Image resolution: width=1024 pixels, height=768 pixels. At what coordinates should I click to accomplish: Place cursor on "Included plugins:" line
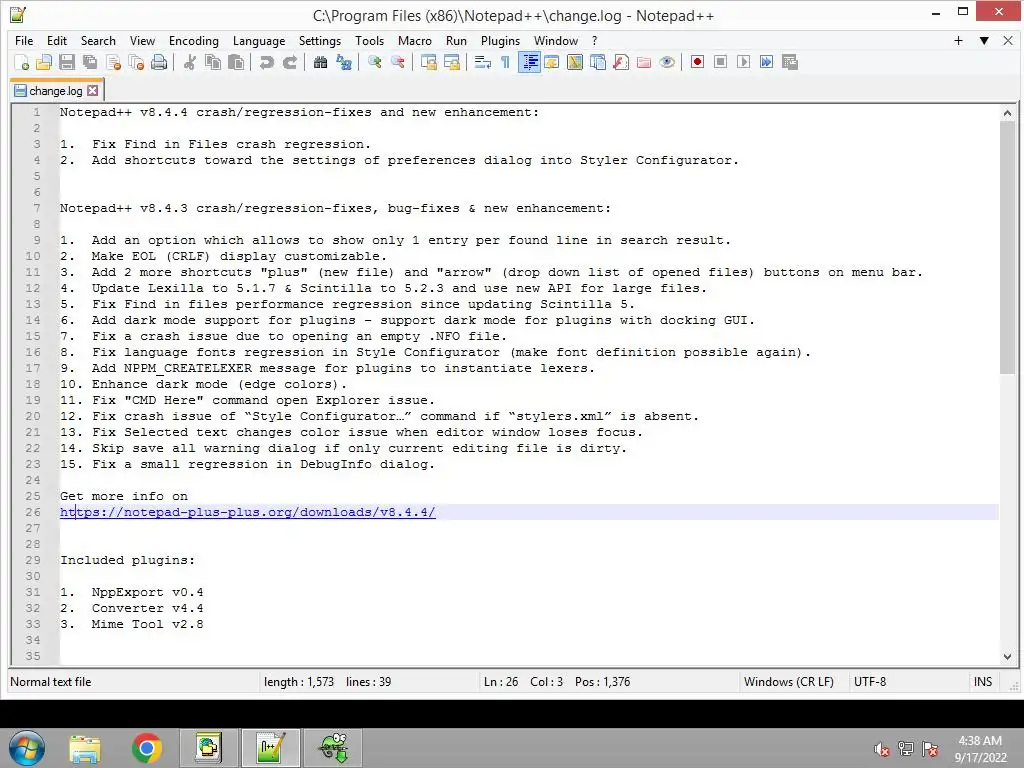[x=127, y=560]
